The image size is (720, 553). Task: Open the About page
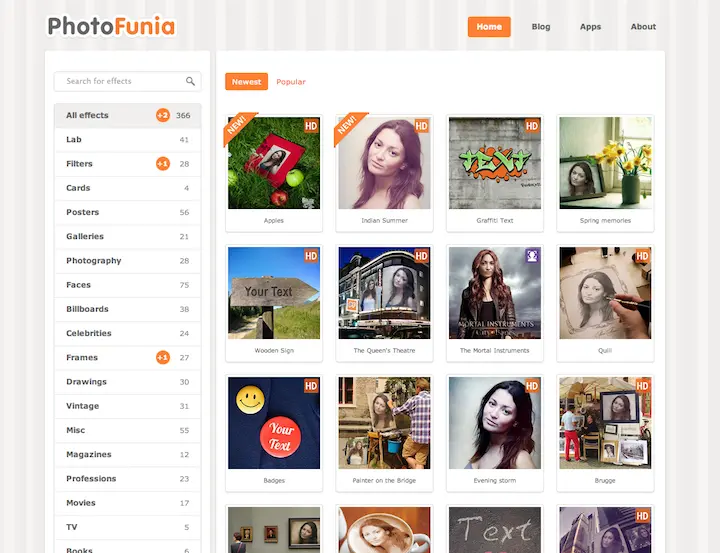tap(643, 27)
